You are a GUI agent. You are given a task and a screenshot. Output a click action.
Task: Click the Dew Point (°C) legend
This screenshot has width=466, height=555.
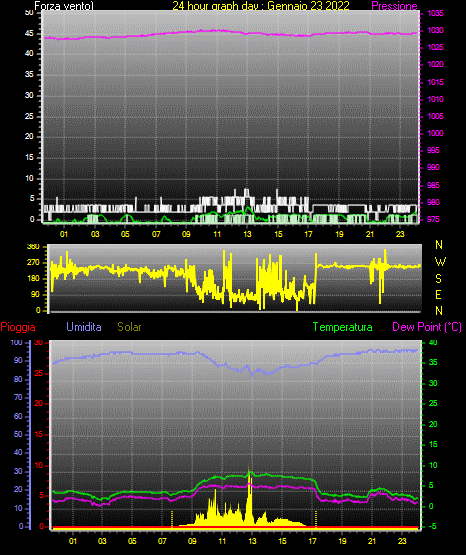click(427, 327)
